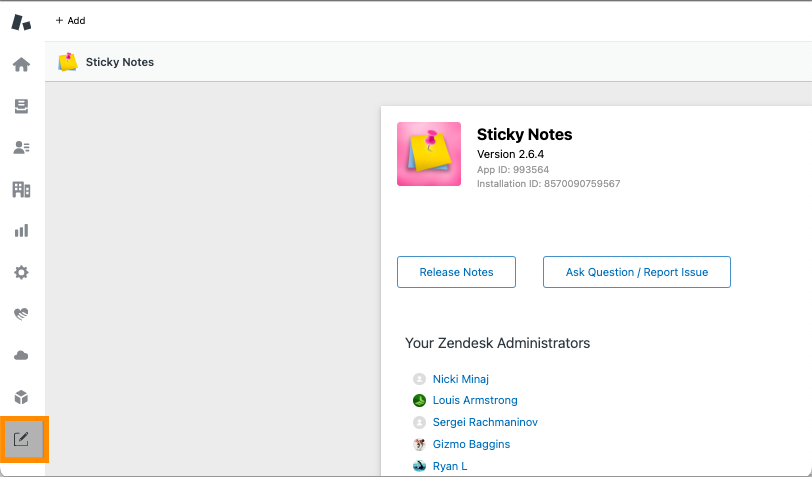Screen dimensions: 812x477
Task: Click the avatar next to Nicki Minaj
Action: coord(419,379)
